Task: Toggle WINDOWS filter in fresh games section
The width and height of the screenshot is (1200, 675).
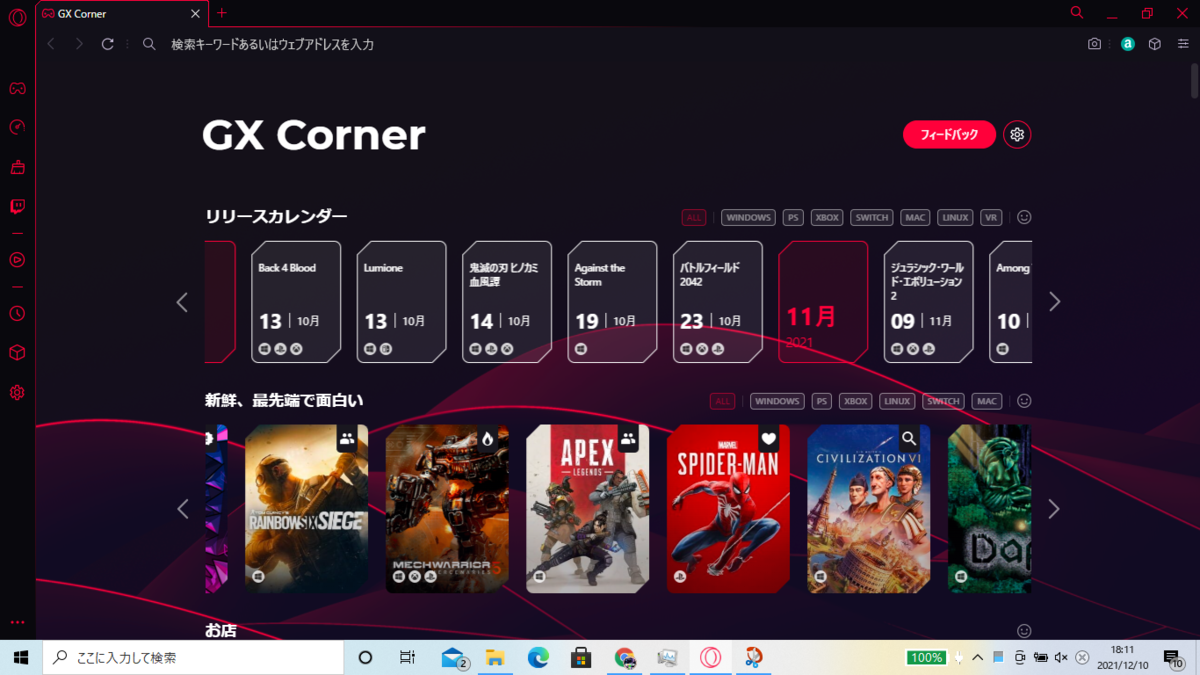Action: [x=777, y=401]
